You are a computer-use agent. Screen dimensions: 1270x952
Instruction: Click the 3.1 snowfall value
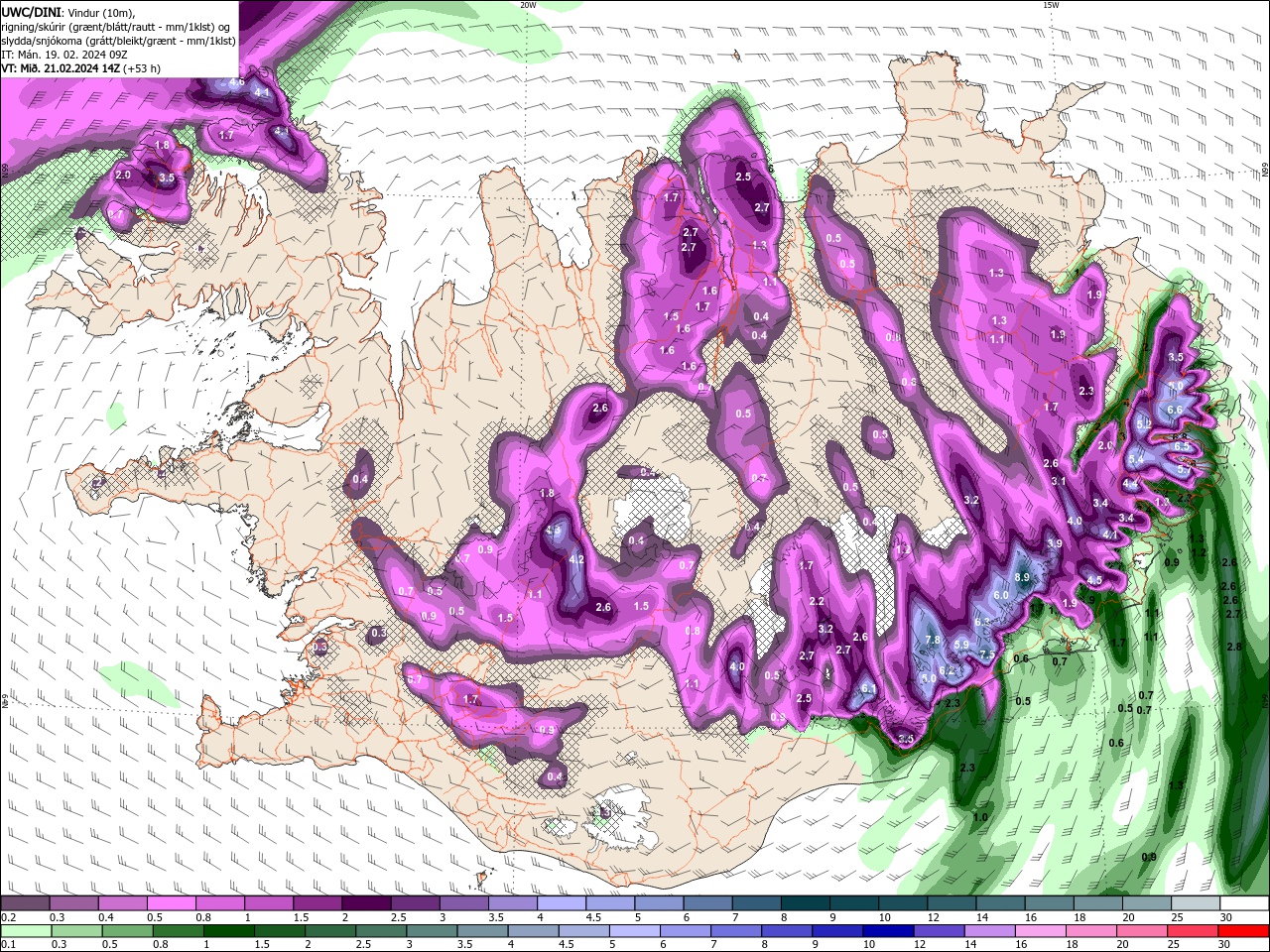pos(1059,482)
